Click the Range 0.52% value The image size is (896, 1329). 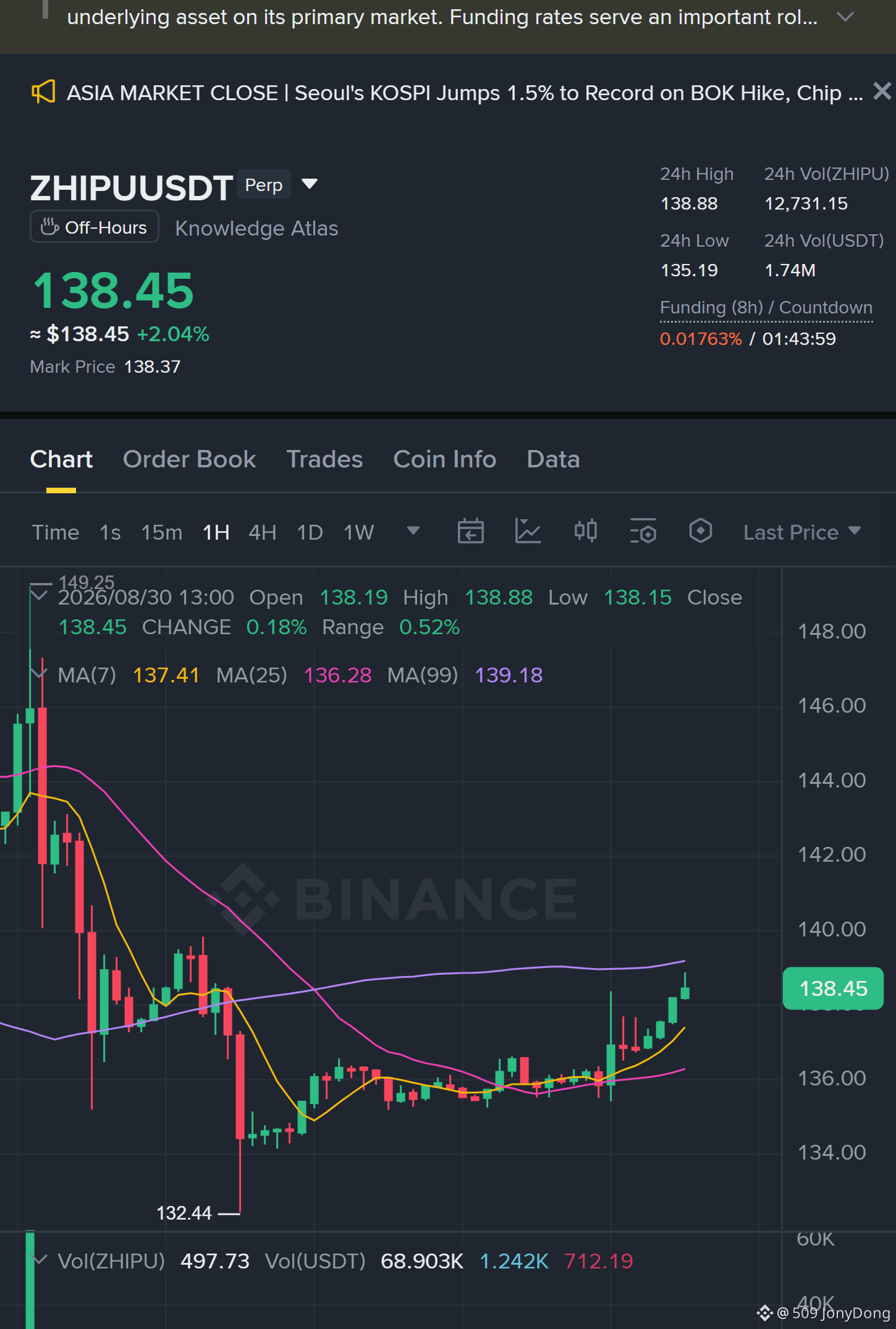pos(429,627)
